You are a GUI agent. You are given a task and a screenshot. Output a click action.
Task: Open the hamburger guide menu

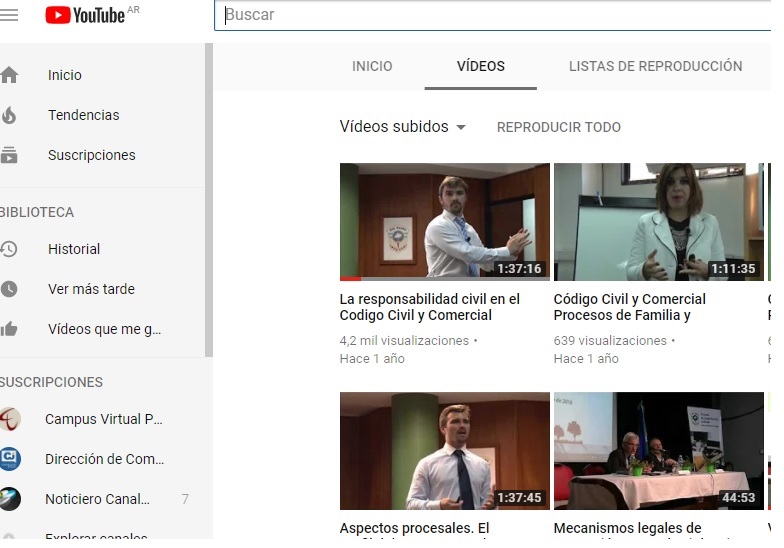point(9,15)
